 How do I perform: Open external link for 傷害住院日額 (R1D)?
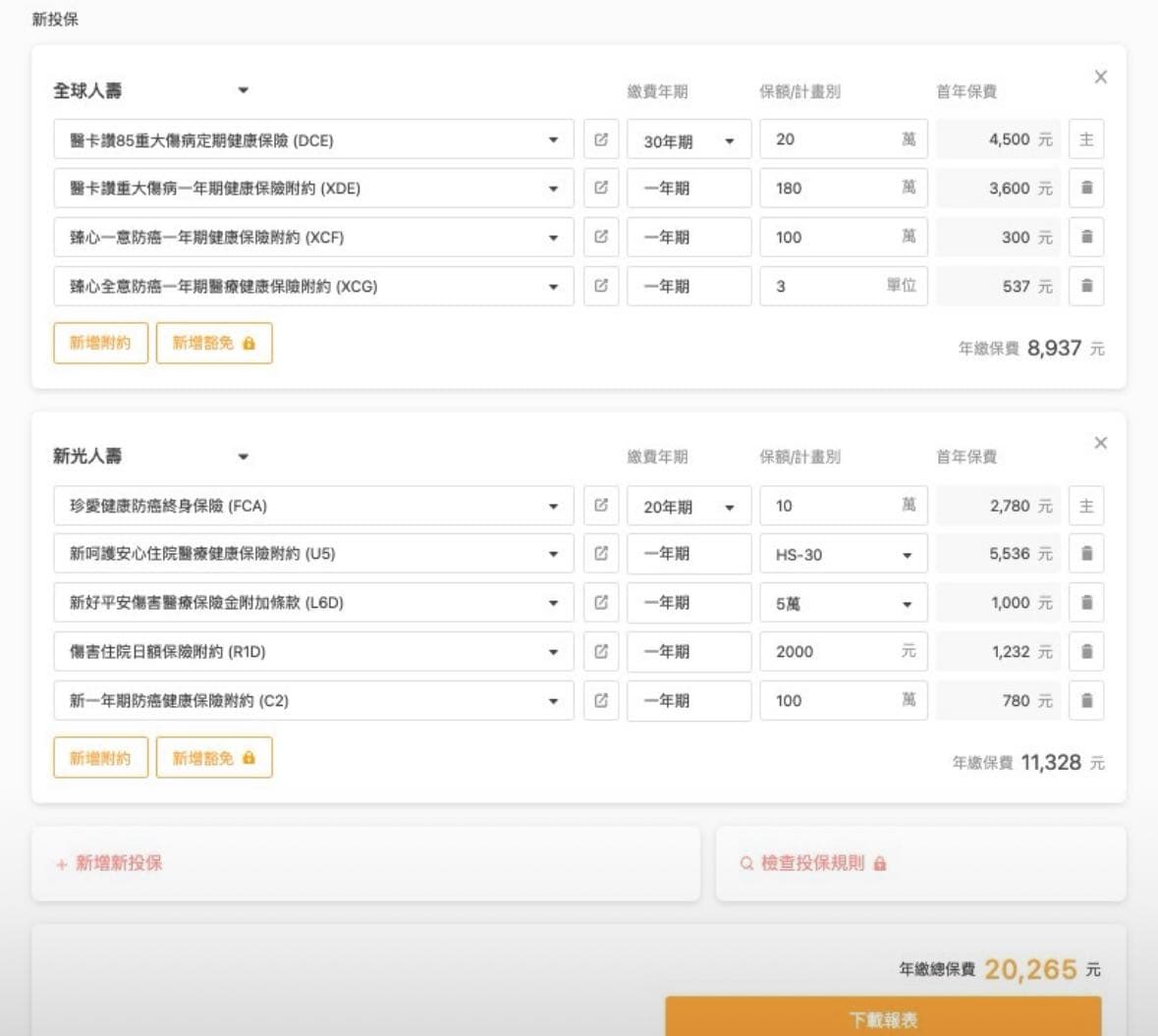(x=601, y=651)
